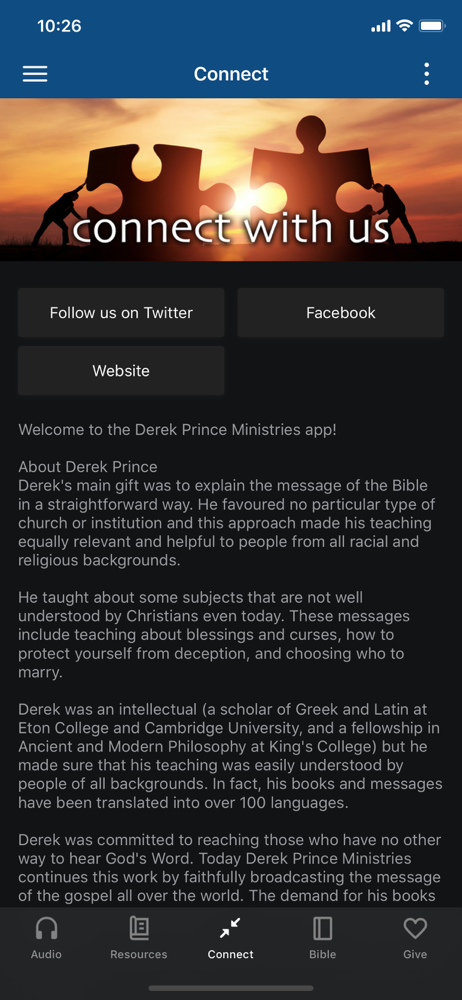Tap the Give heart icon
Screen dimensions: 462x1000
[x=415, y=929]
